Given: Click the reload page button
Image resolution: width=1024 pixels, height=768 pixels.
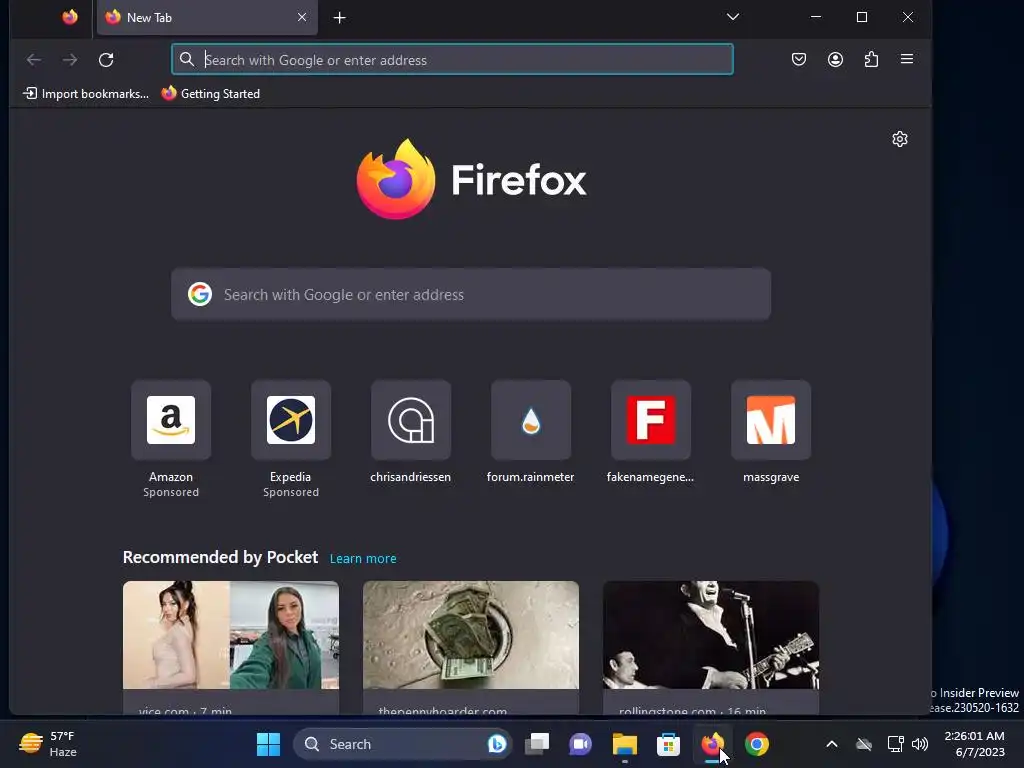Looking at the screenshot, I should [106, 60].
